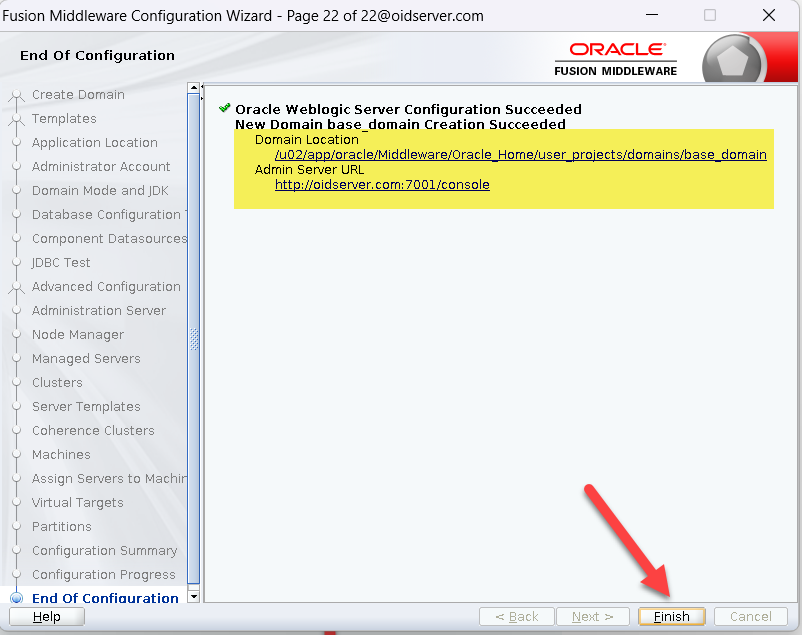The height and width of the screenshot is (635, 802).
Task: Go to the Administrator Account step
Action: pos(101,167)
